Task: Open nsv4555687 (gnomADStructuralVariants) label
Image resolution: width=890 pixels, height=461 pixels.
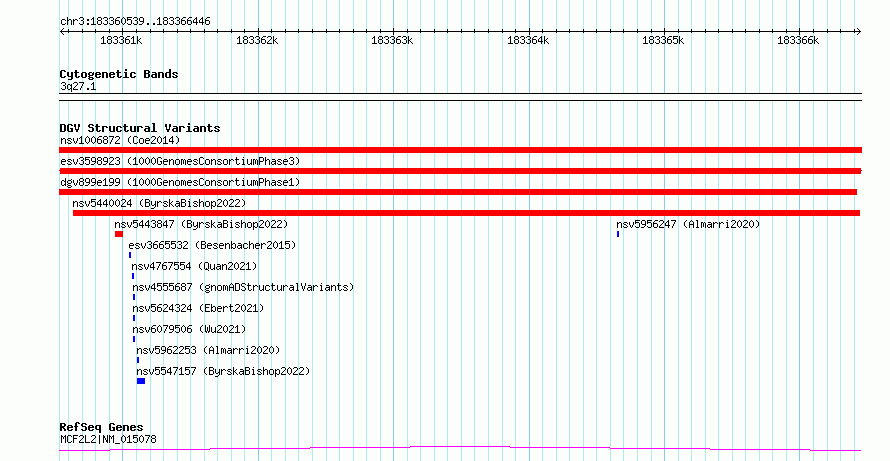Action: [243, 287]
